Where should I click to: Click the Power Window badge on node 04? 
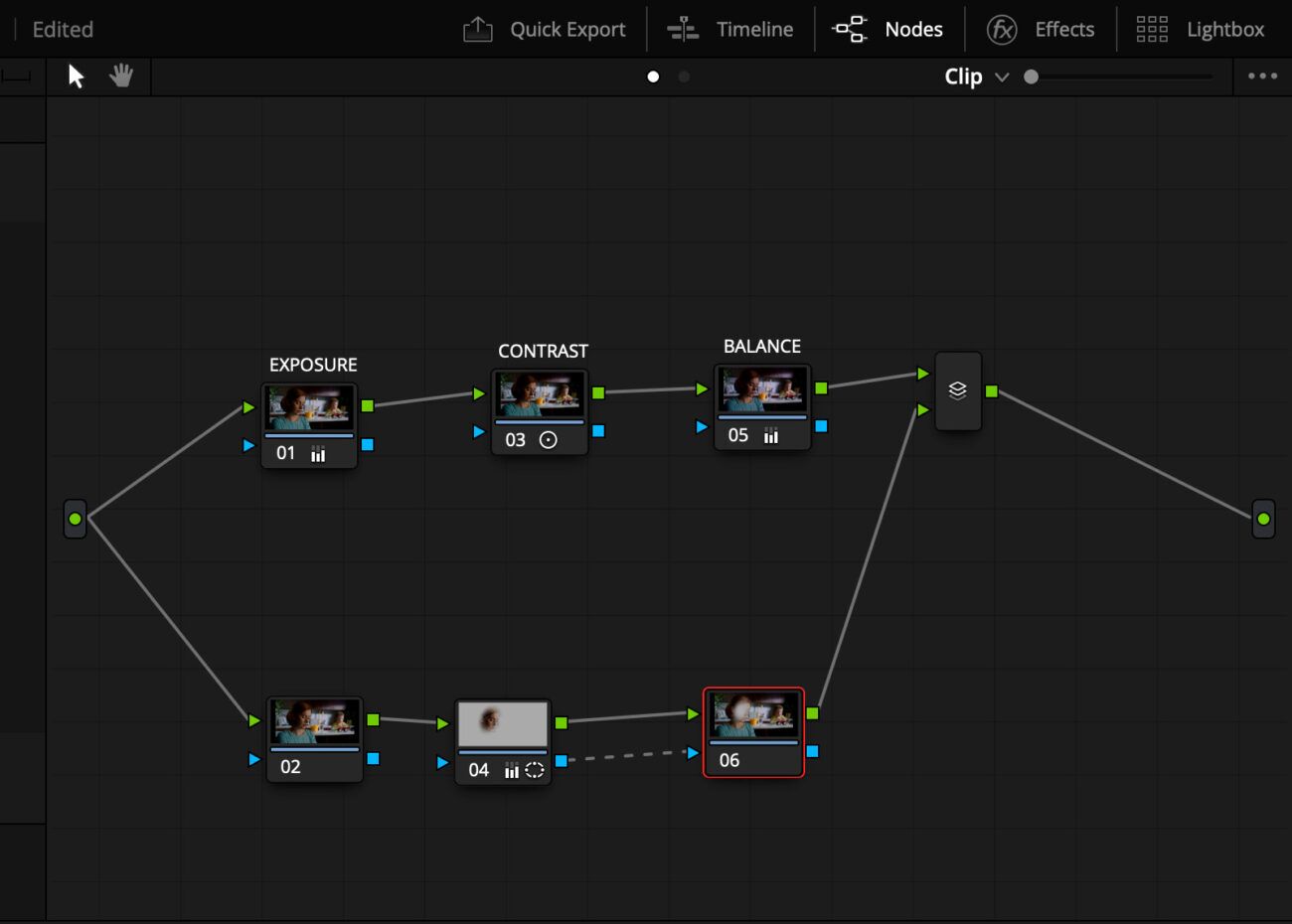click(x=536, y=770)
